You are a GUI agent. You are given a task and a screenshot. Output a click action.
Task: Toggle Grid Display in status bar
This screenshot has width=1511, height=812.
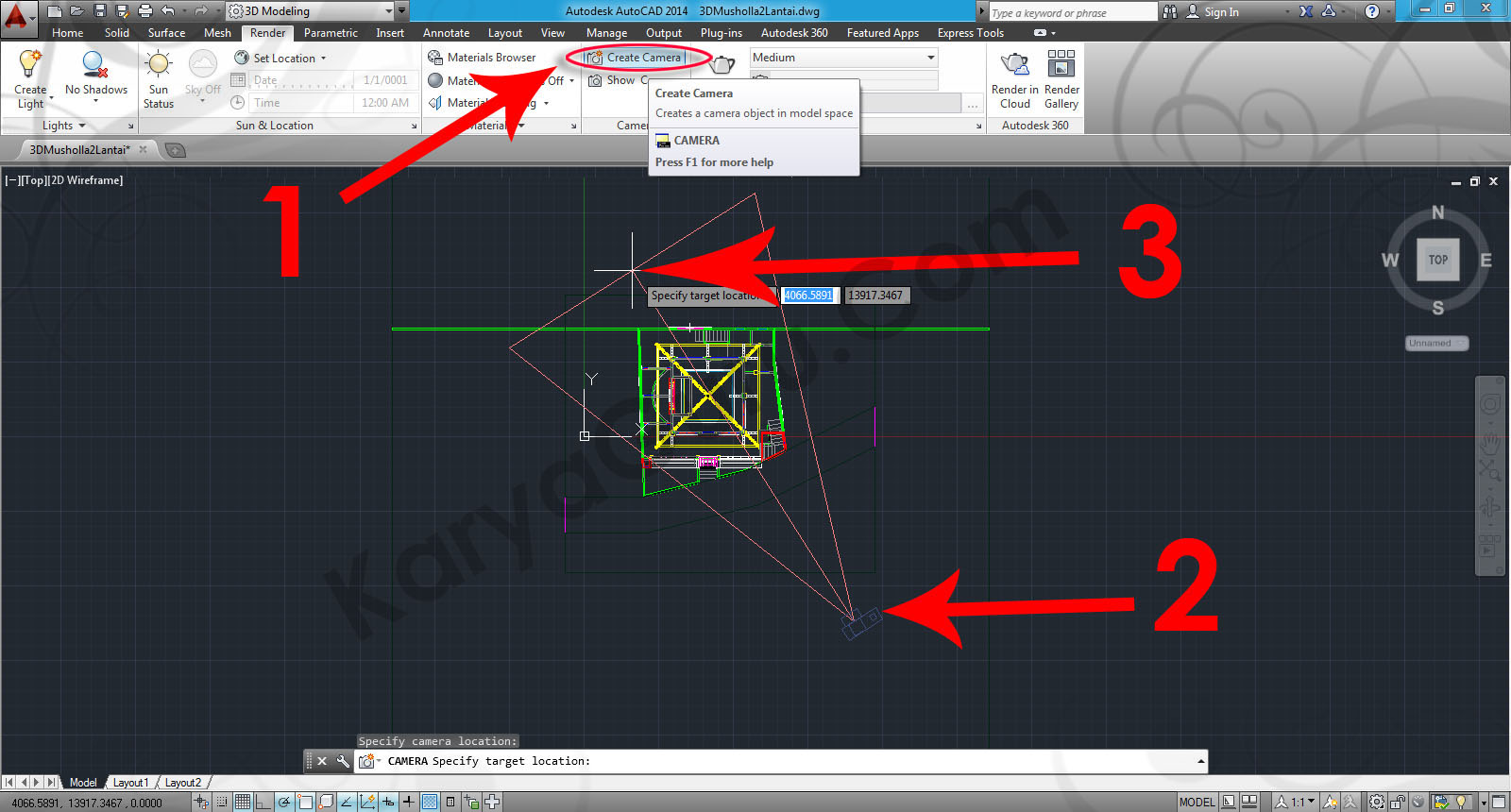click(243, 802)
